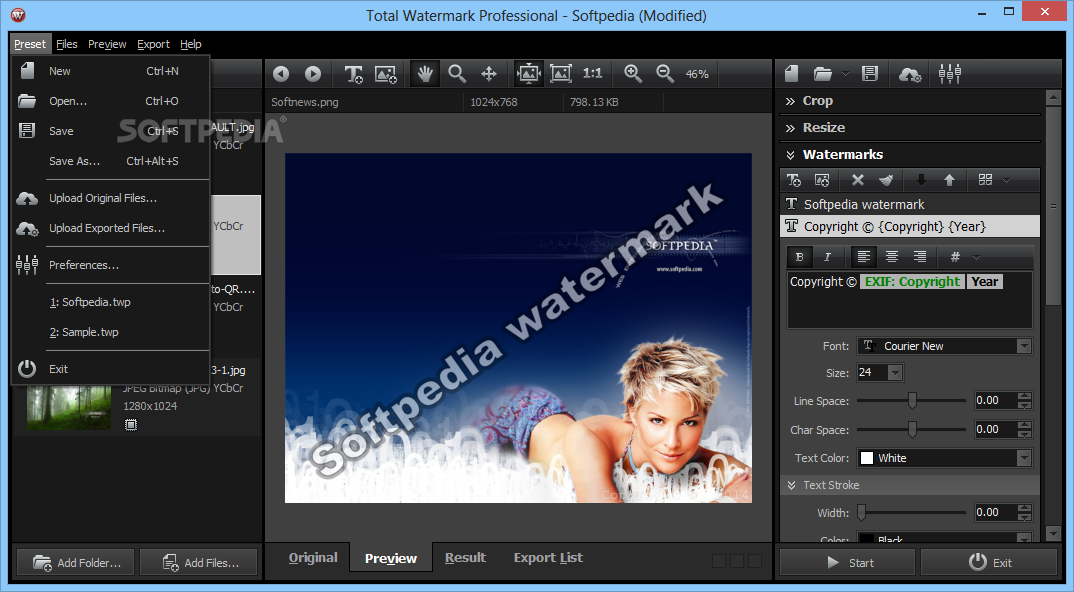The image size is (1074, 592).
Task: Choose Save As... in the Preset menu
Action: (111, 161)
